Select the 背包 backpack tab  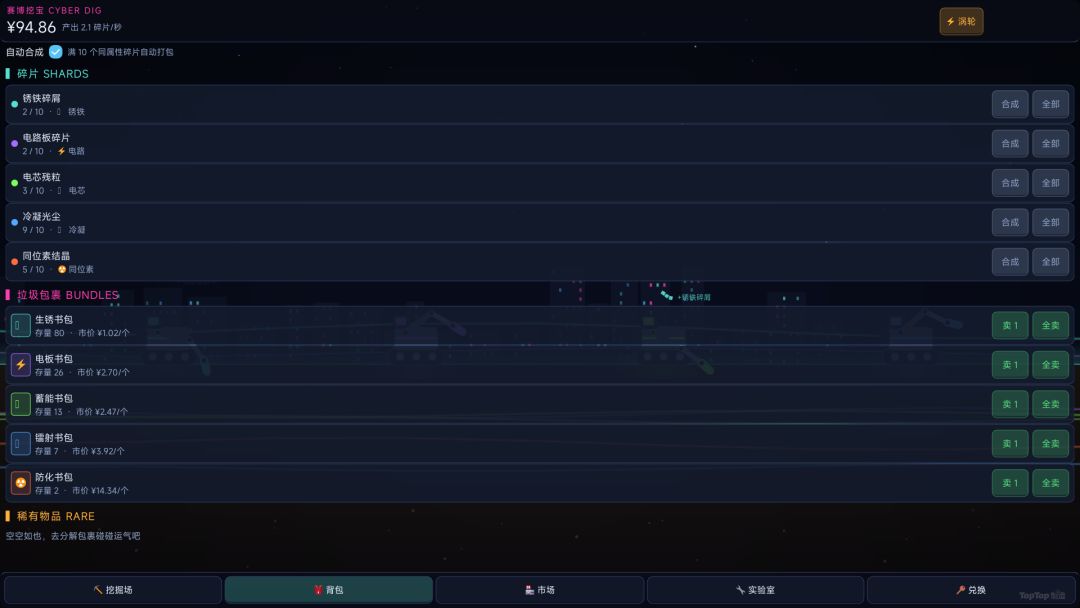click(x=329, y=590)
